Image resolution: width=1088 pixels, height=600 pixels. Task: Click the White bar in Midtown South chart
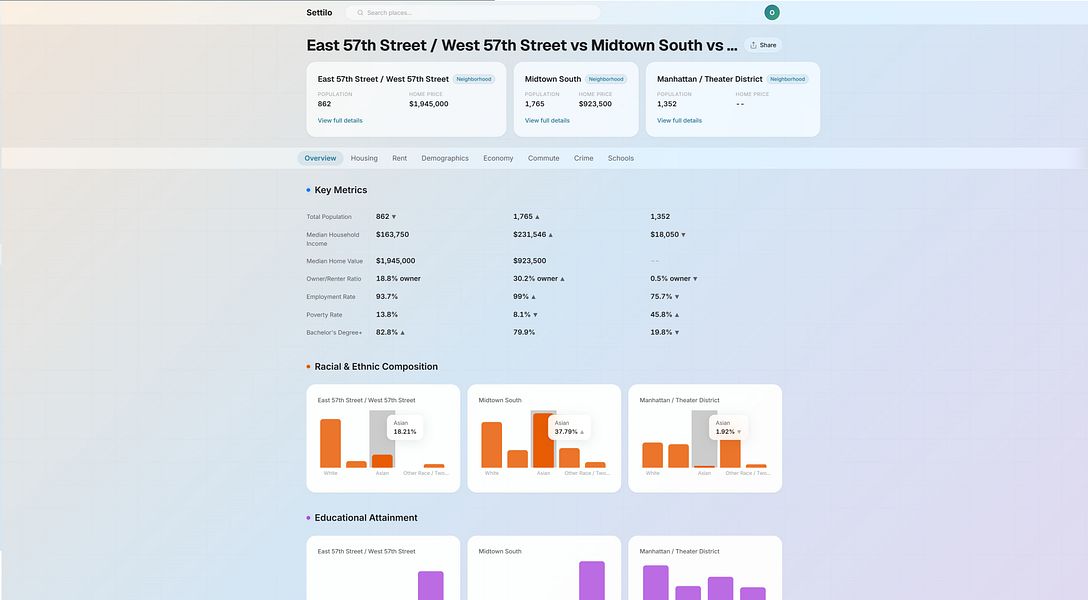tap(491, 445)
